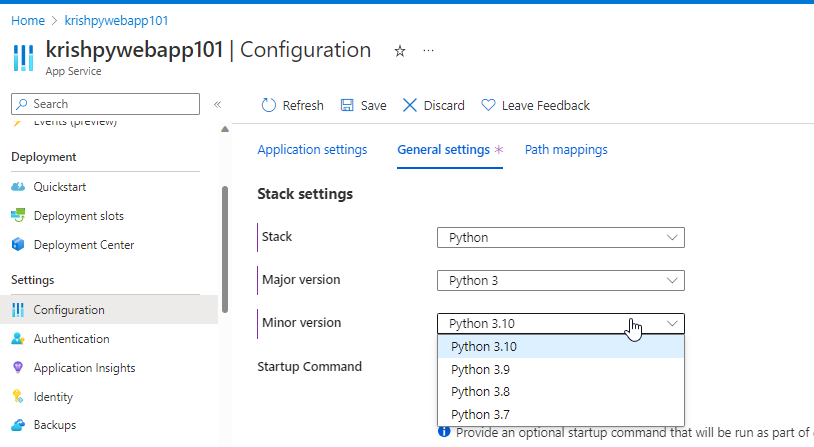The width and height of the screenshot is (814, 447).
Task: Click the App Service icon beside the title
Action: (x=23, y=58)
